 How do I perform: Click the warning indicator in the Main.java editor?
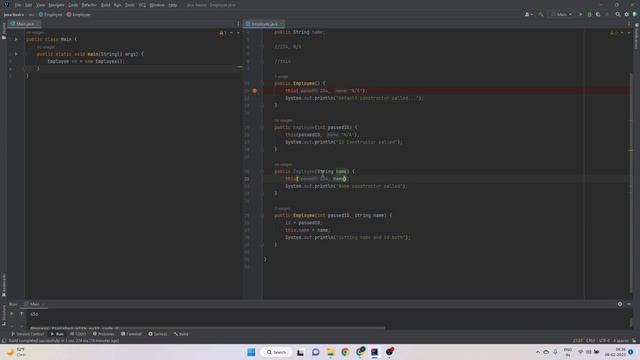[222, 33]
